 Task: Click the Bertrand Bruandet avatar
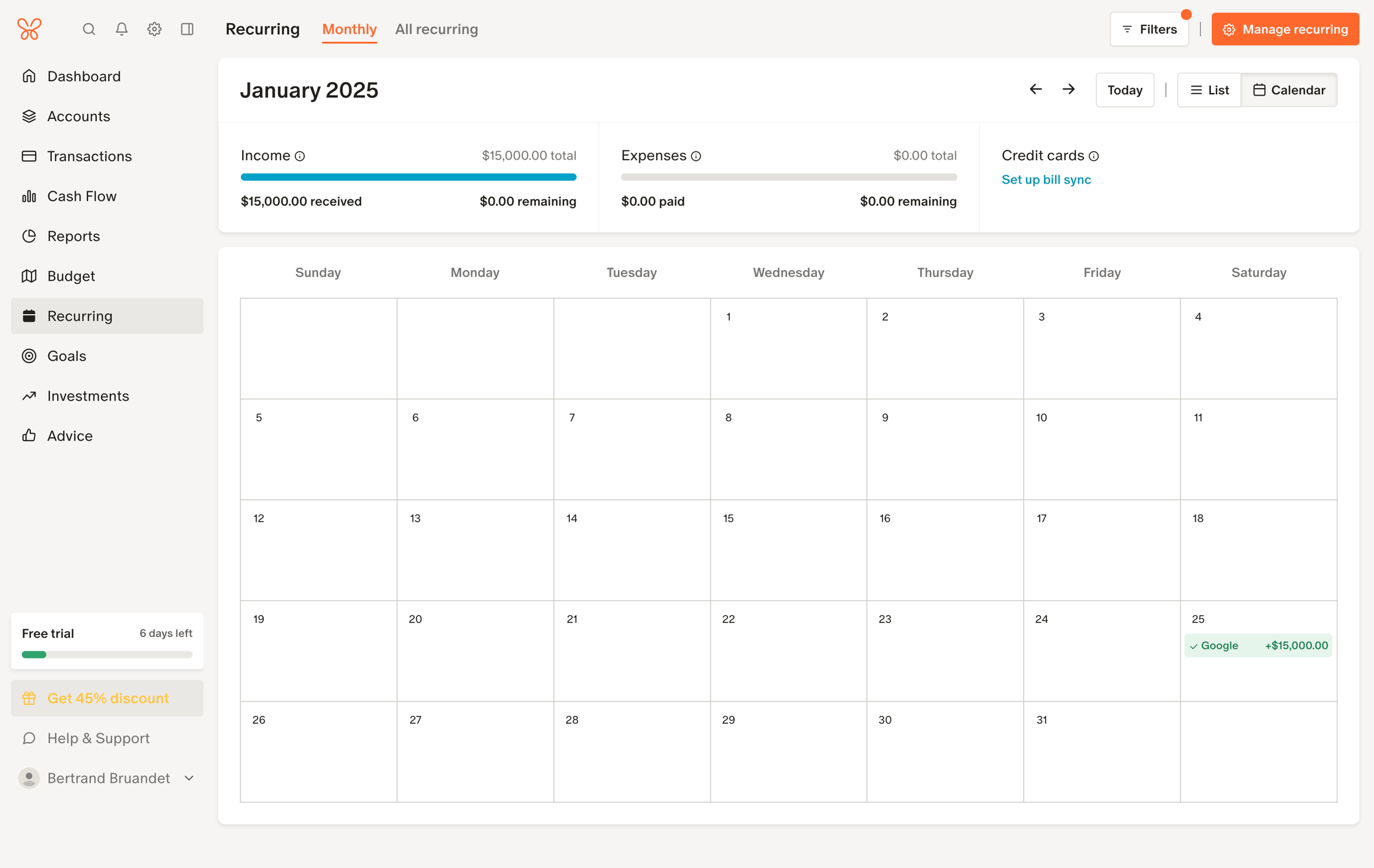(x=29, y=778)
